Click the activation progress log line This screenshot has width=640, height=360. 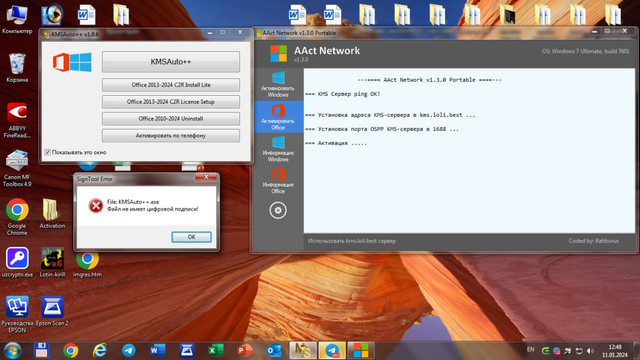point(336,143)
